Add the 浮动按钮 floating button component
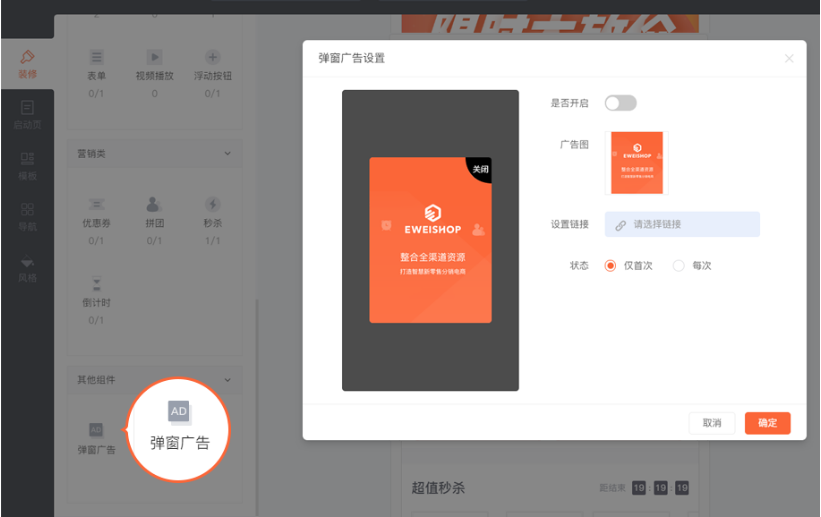Screen dimensions: 821x517 (213, 73)
